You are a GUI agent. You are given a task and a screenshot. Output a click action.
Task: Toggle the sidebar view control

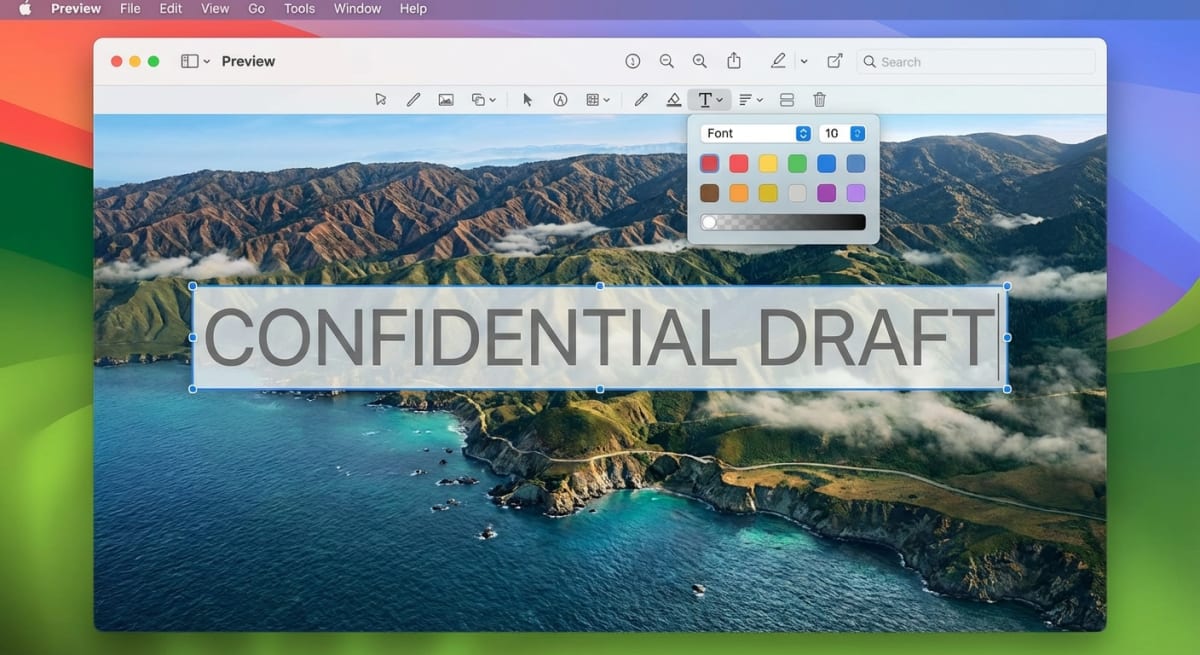click(x=190, y=61)
